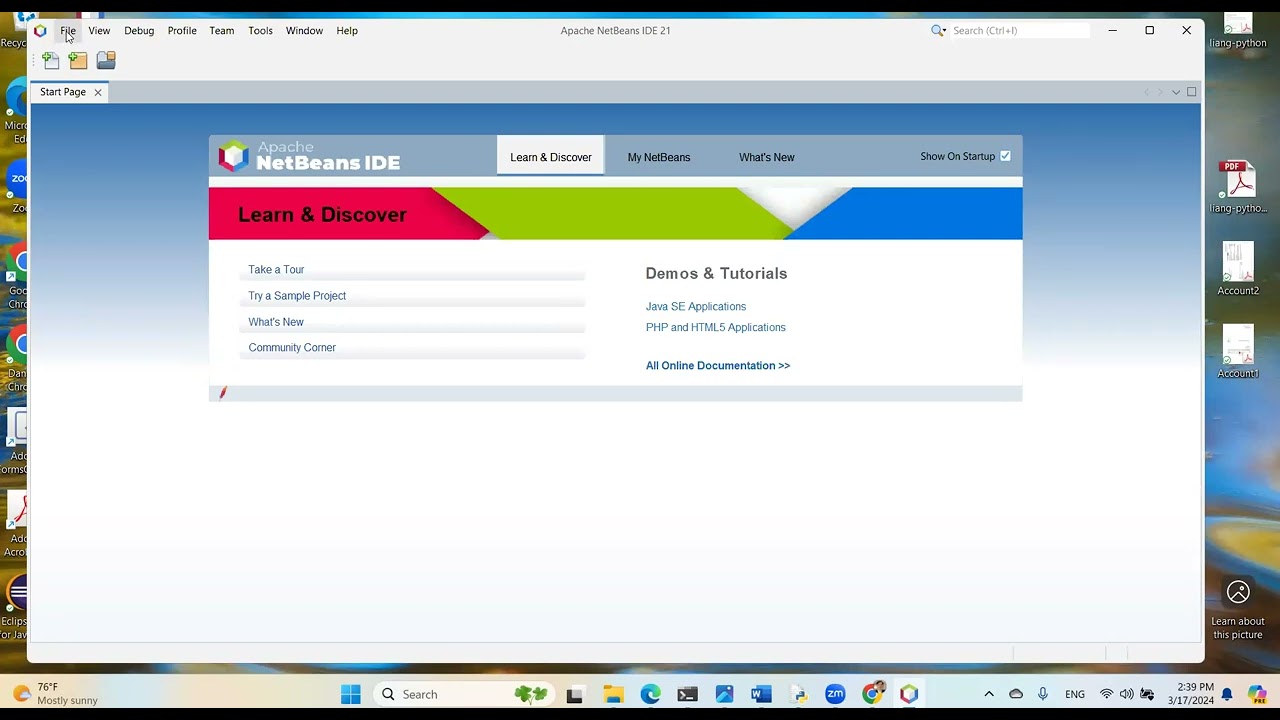Click the search magnifier icon in the title bar

(x=938, y=31)
